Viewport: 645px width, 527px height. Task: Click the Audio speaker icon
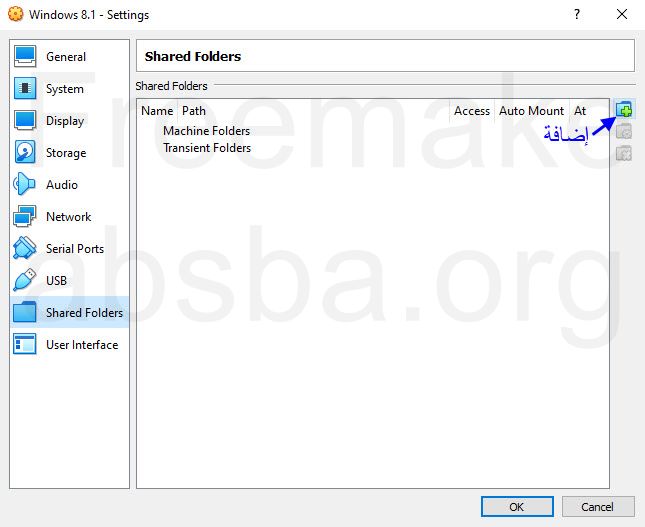[24, 184]
